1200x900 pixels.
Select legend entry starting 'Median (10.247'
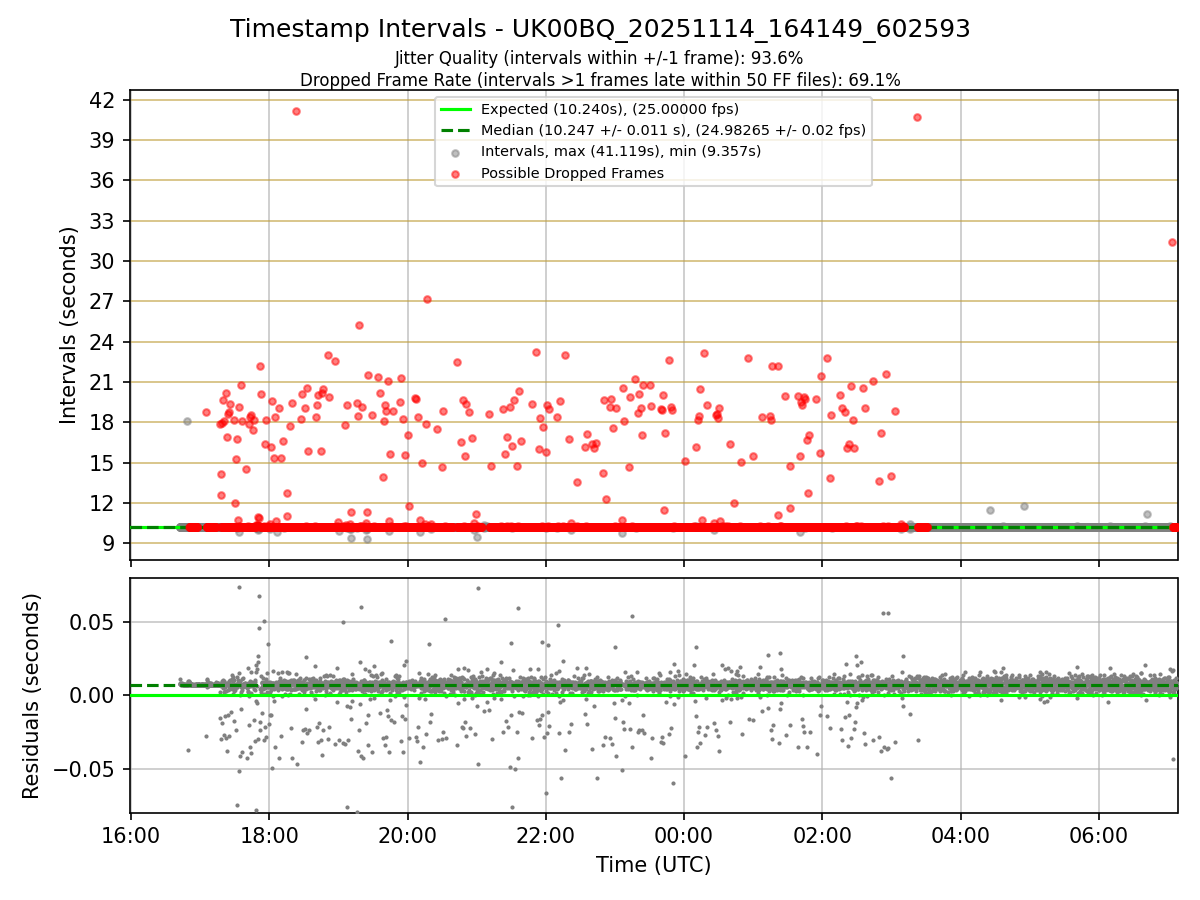pyautogui.click(x=673, y=130)
